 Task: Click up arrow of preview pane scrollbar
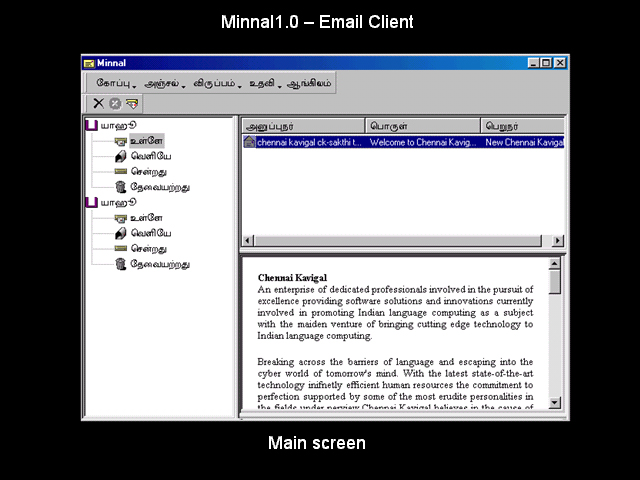tap(554, 264)
